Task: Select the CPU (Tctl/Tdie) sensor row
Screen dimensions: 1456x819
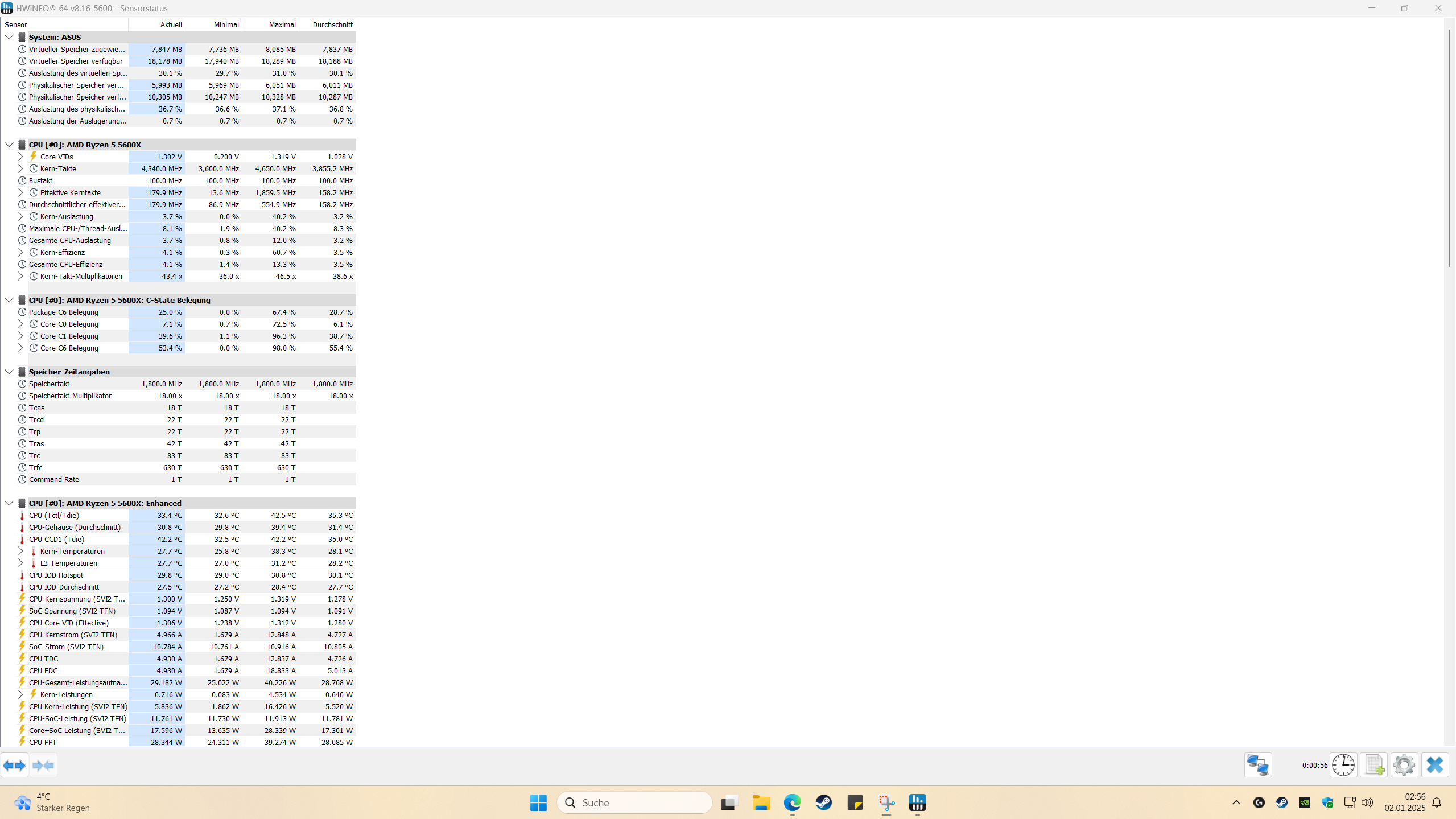Action: pyautogui.click(x=54, y=515)
